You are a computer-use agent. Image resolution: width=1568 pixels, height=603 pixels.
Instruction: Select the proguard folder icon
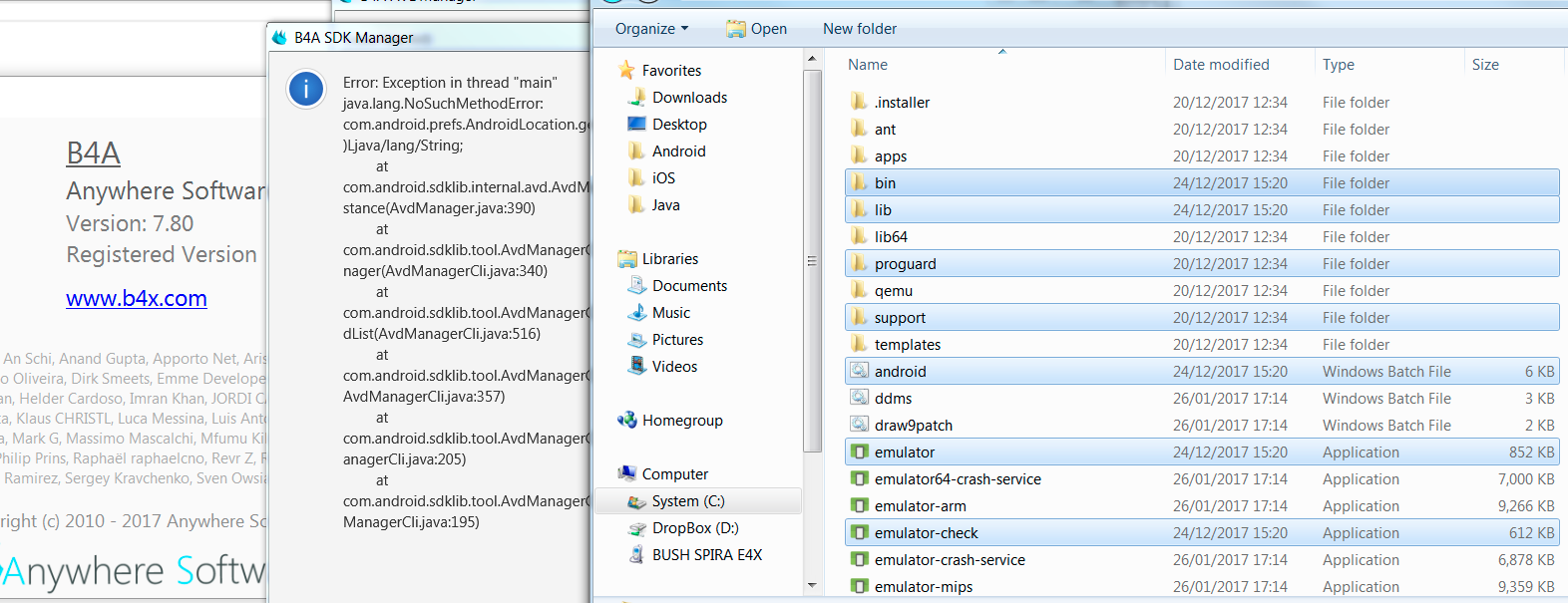(859, 263)
